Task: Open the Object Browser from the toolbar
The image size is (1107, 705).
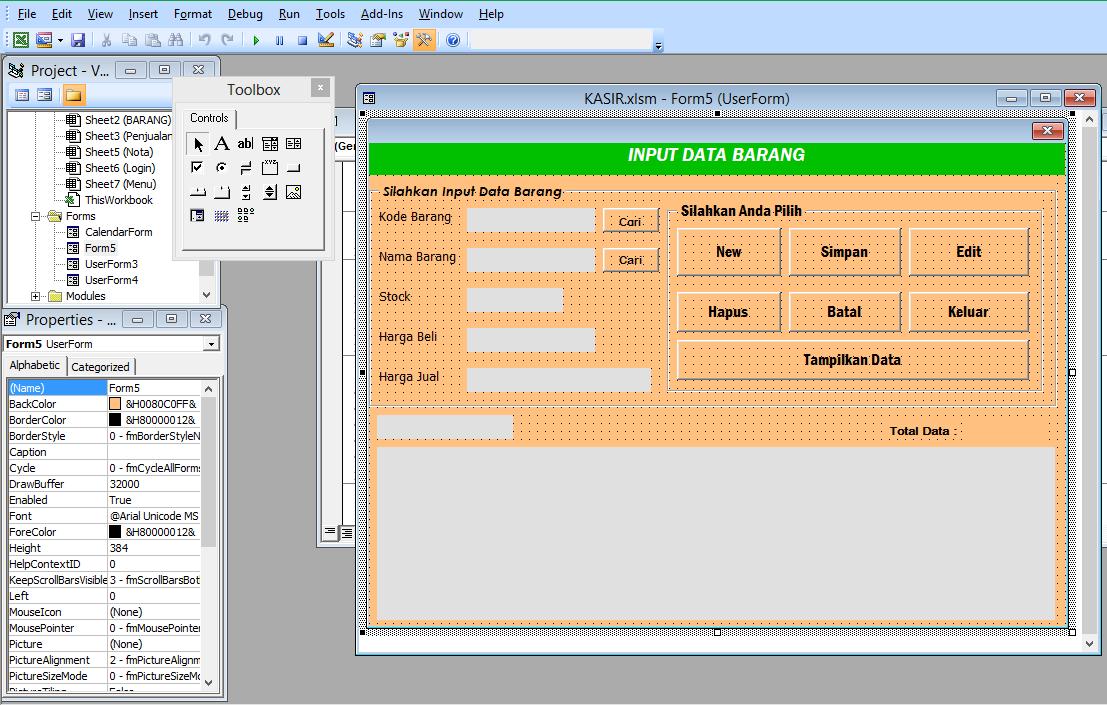Action: [400, 40]
